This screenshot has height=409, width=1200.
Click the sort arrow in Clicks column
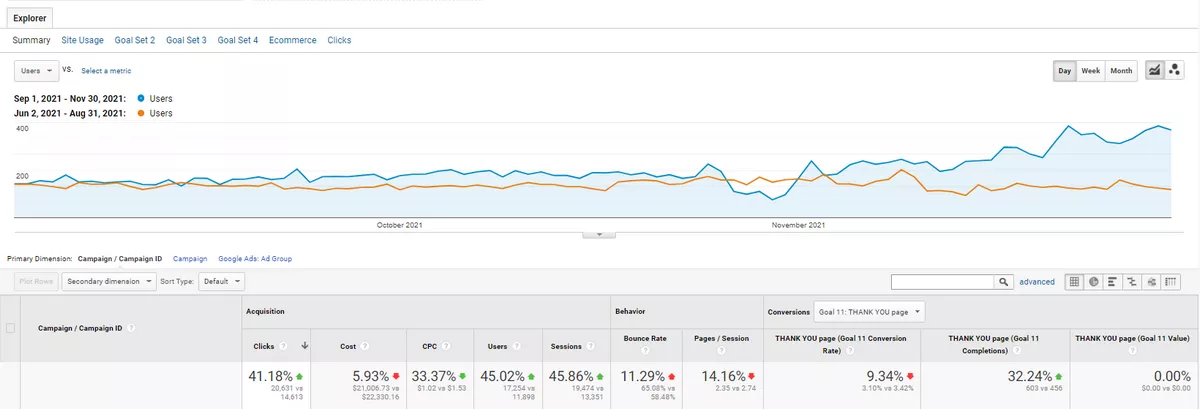point(303,346)
